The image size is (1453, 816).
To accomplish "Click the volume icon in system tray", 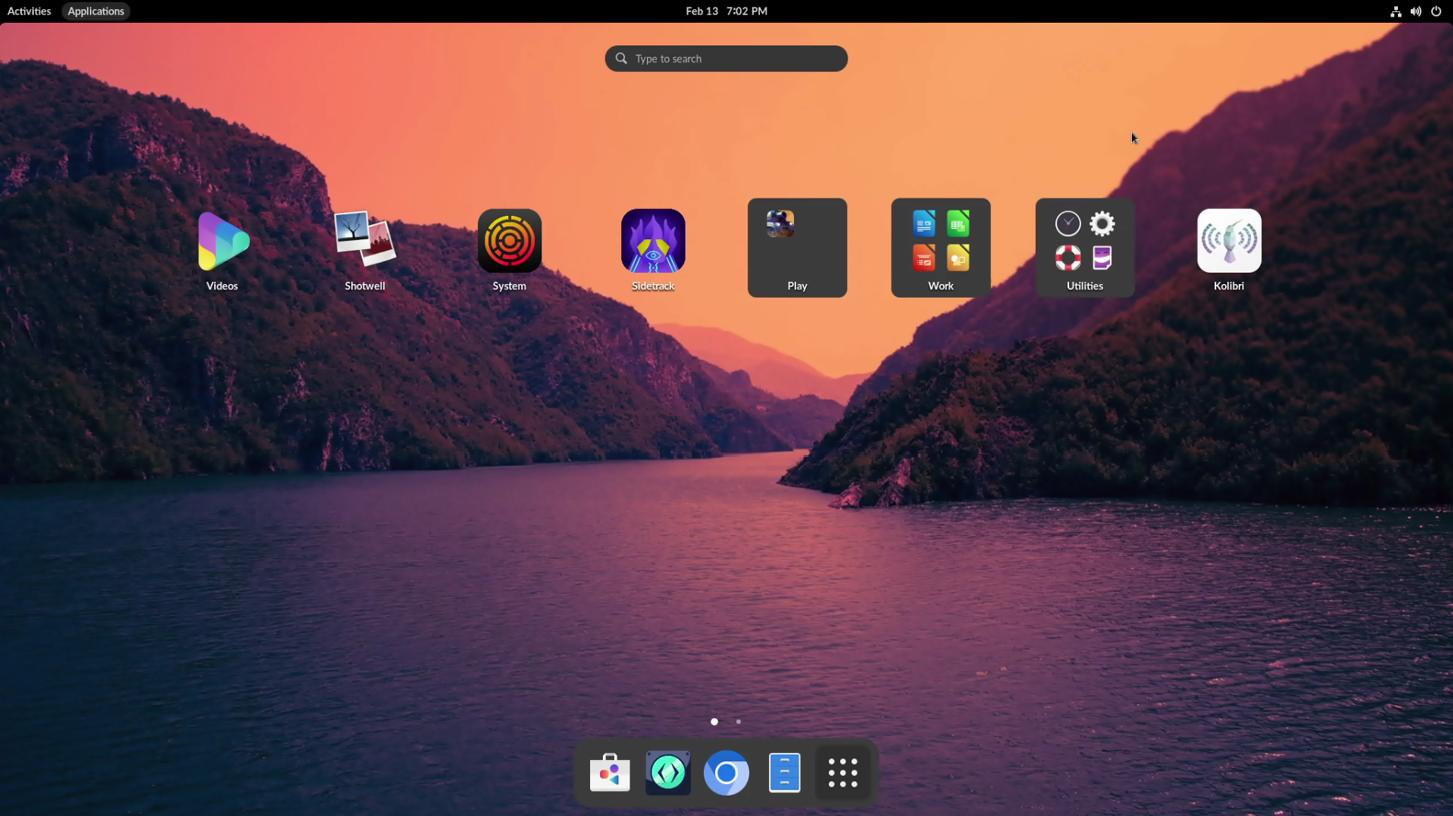I will 1415,11.
